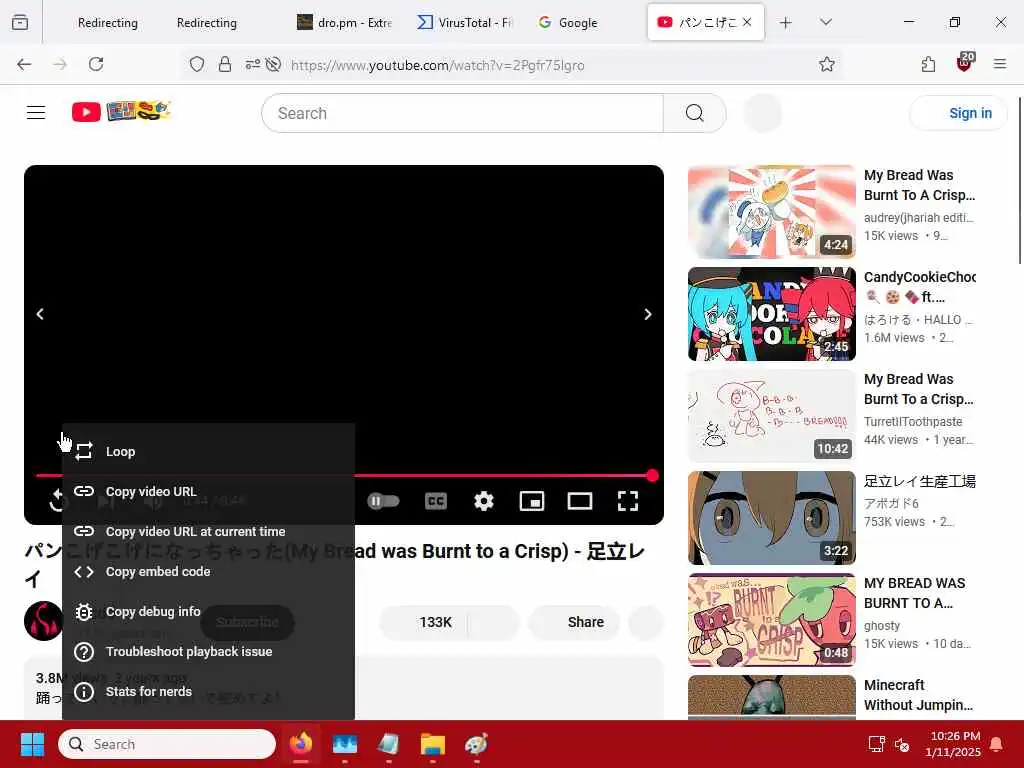Toggle the autoplay switch

383,501
